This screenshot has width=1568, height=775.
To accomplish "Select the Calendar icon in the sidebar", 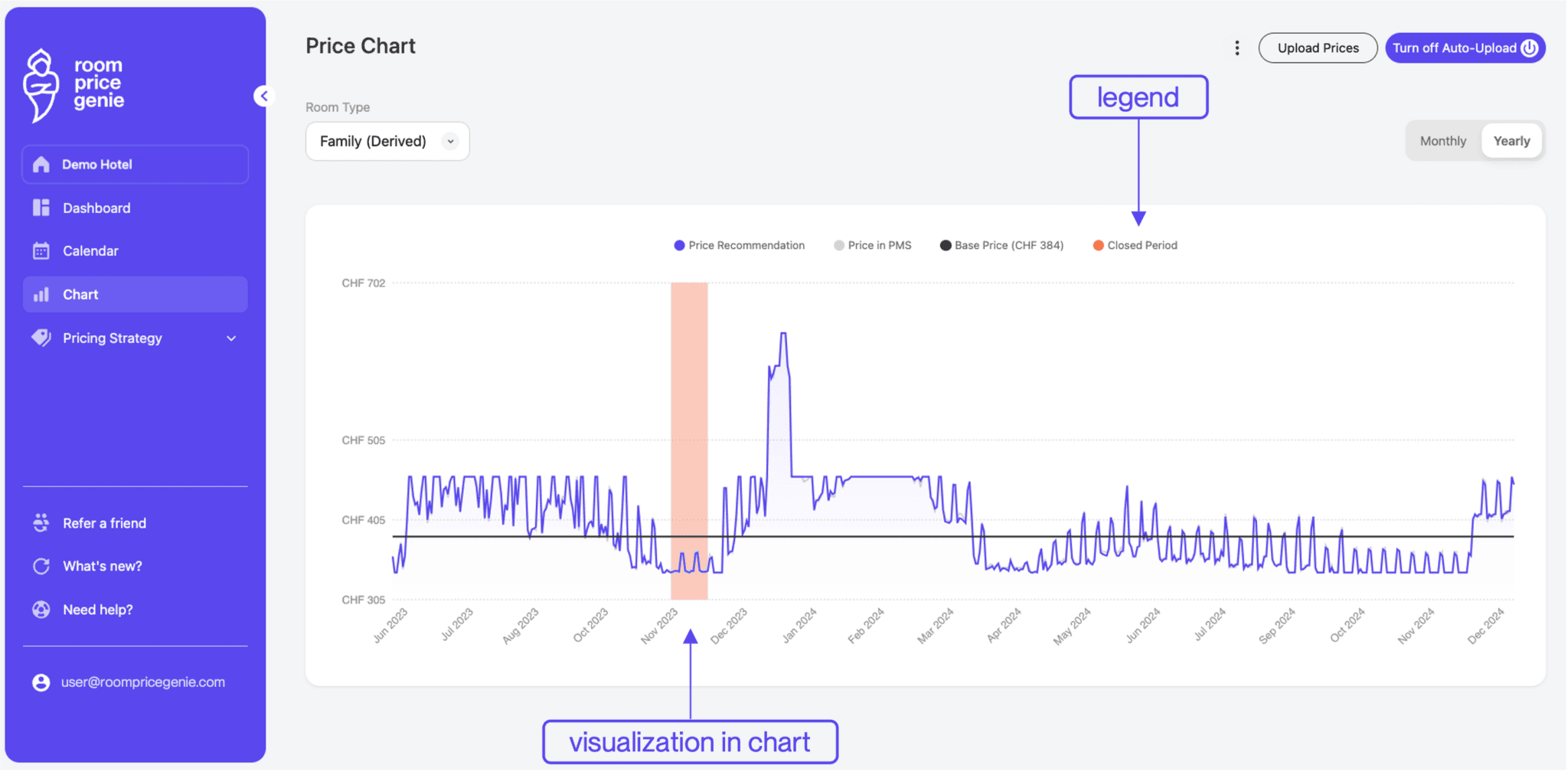I will pos(41,250).
